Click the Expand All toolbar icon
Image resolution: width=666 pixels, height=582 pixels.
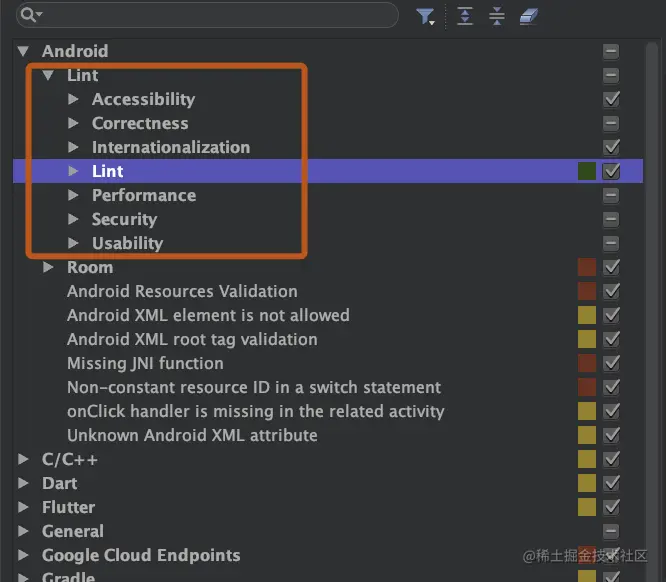pos(465,16)
